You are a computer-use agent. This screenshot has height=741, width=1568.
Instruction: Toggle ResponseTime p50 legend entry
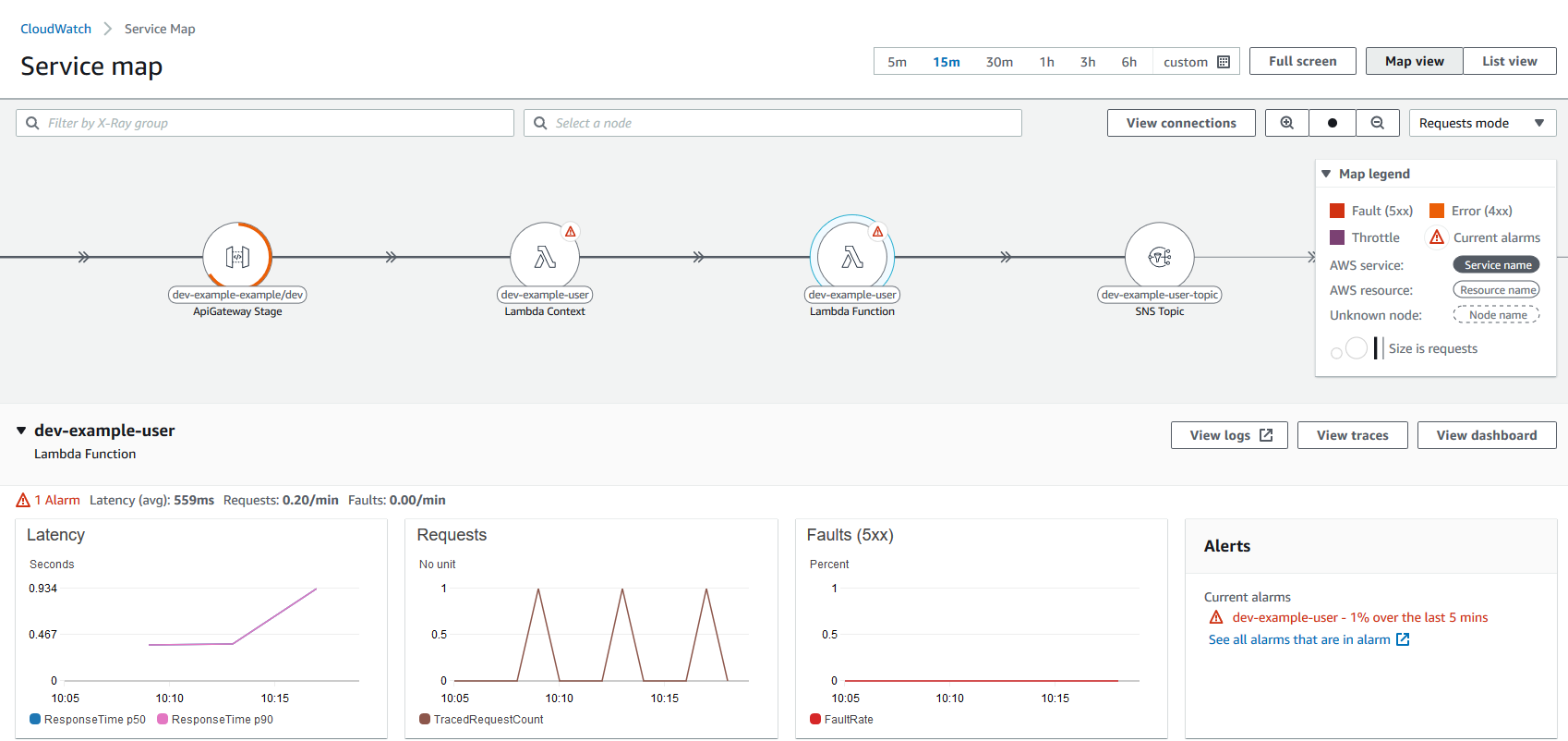(x=88, y=719)
